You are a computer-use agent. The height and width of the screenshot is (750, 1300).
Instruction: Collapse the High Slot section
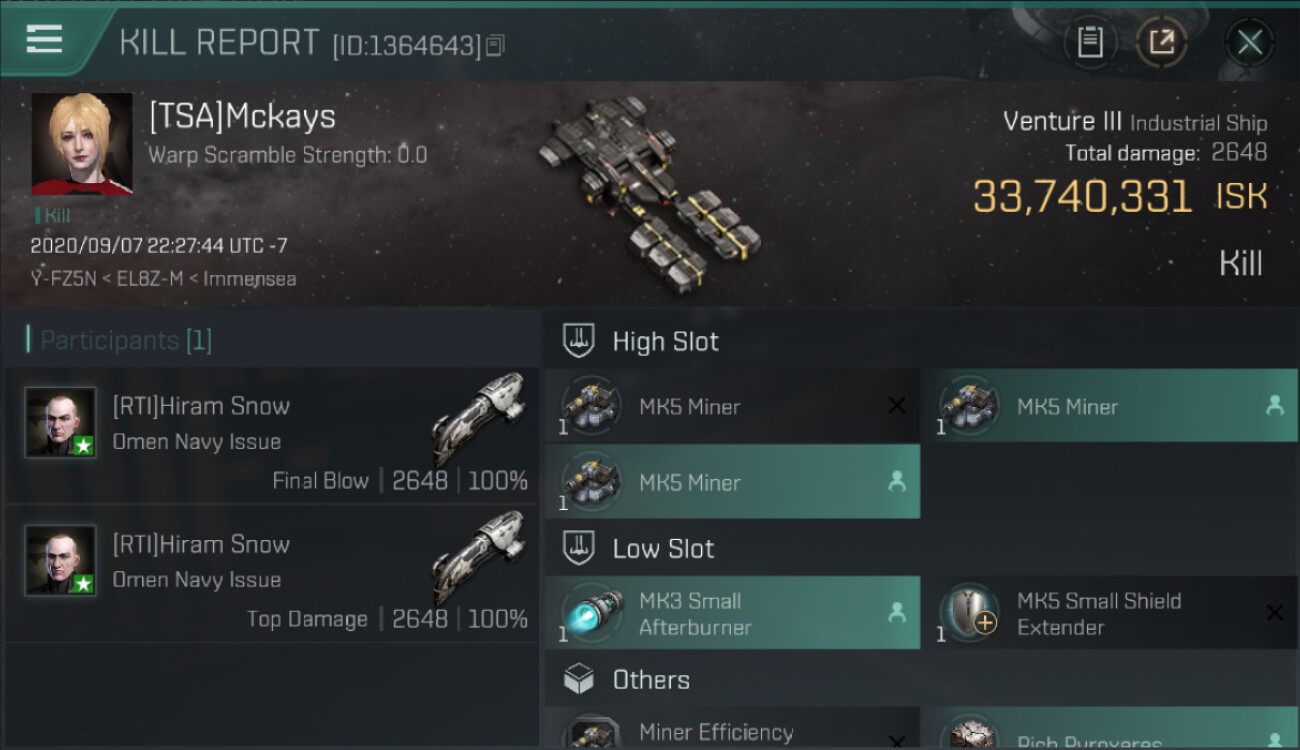click(580, 341)
